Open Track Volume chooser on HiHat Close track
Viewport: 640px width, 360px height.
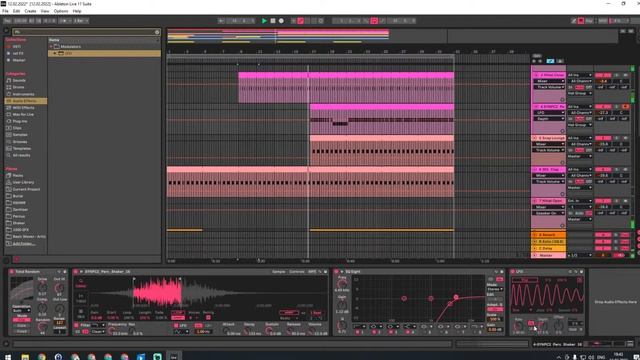[549, 87]
